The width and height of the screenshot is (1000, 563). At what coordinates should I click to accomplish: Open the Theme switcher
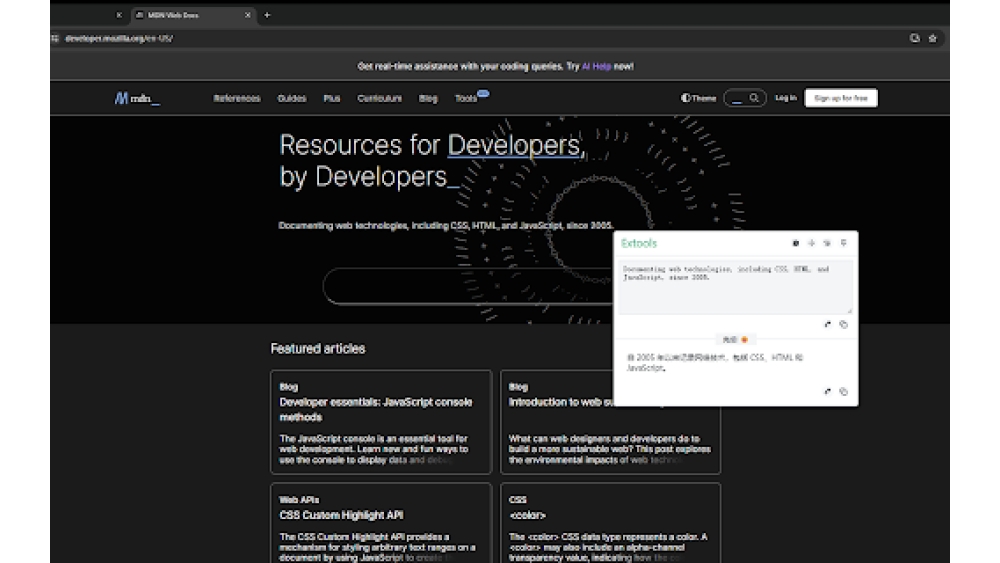(x=698, y=98)
